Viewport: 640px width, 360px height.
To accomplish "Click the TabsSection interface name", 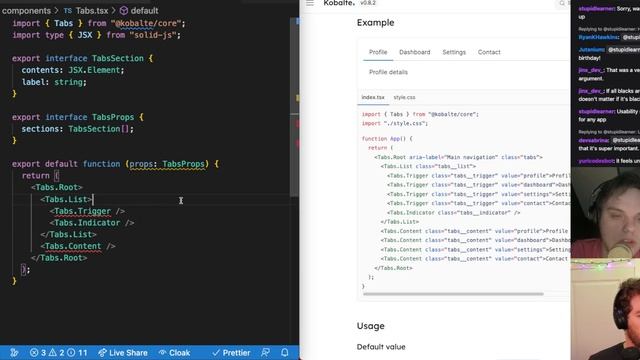I will tap(118, 58).
